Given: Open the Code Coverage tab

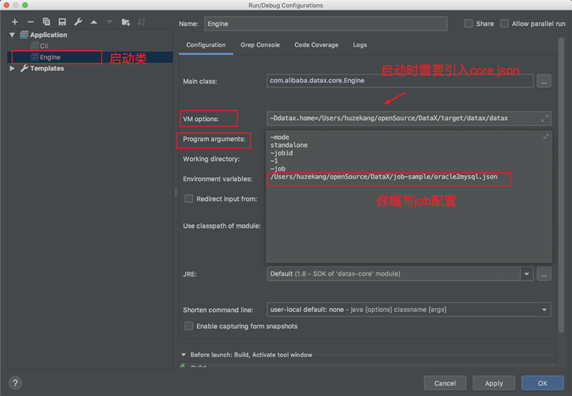Looking at the screenshot, I should pyautogui.click(x=316, y=45).
